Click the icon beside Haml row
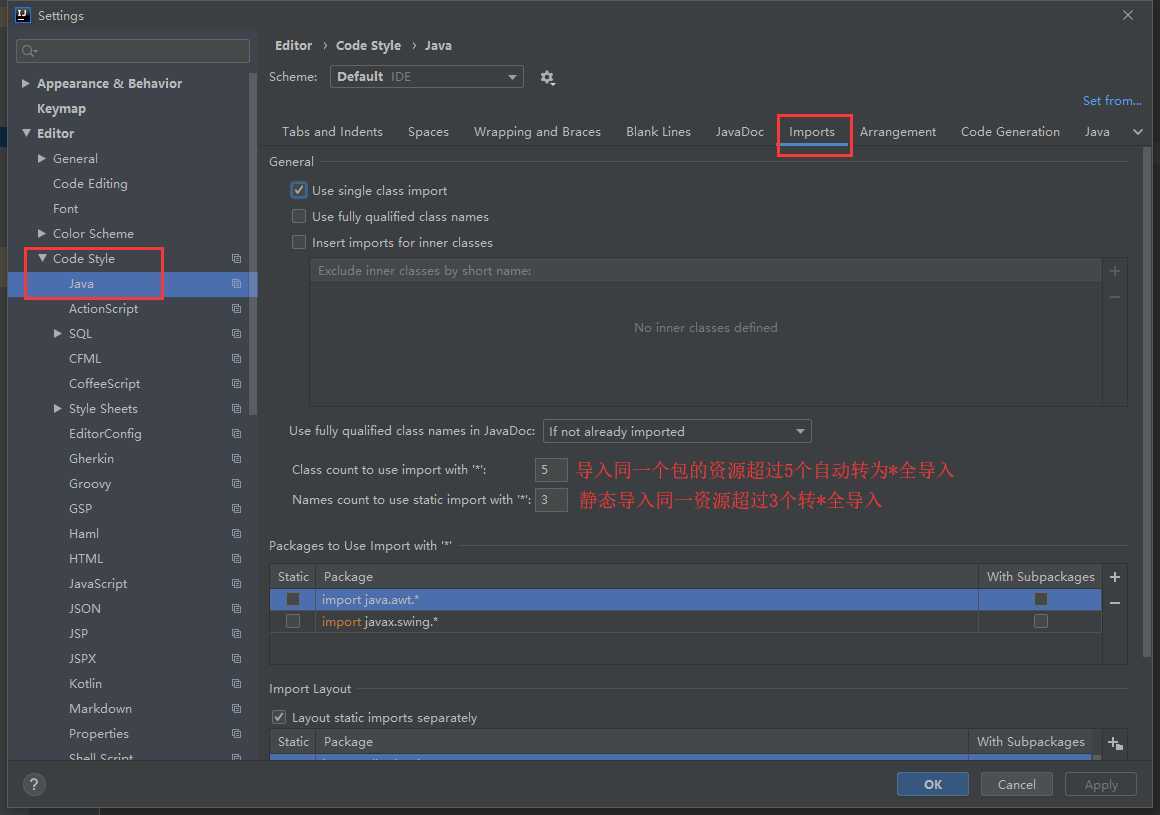This screenshot has height=815, width=1160. [x=236, y=534]
